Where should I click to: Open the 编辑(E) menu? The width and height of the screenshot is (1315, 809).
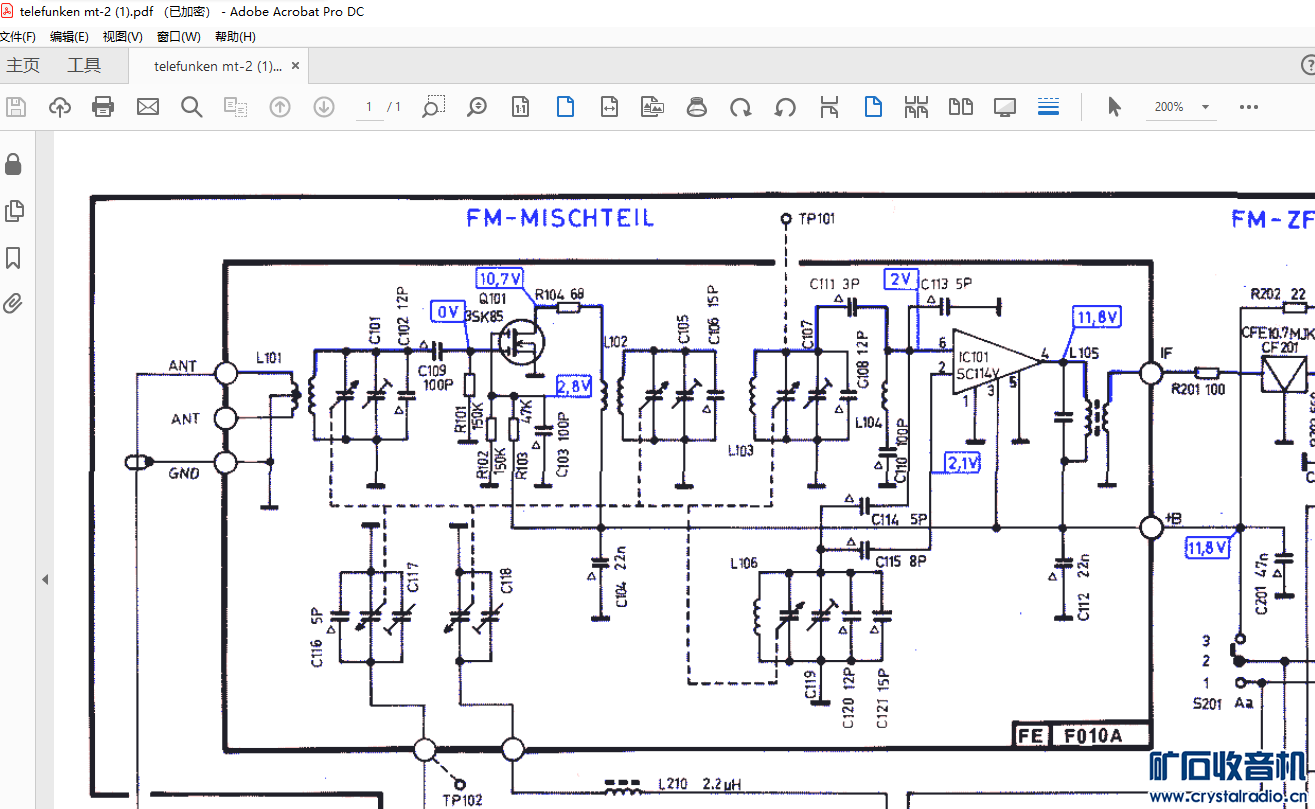pyautogui.click(x=69, y=37)
